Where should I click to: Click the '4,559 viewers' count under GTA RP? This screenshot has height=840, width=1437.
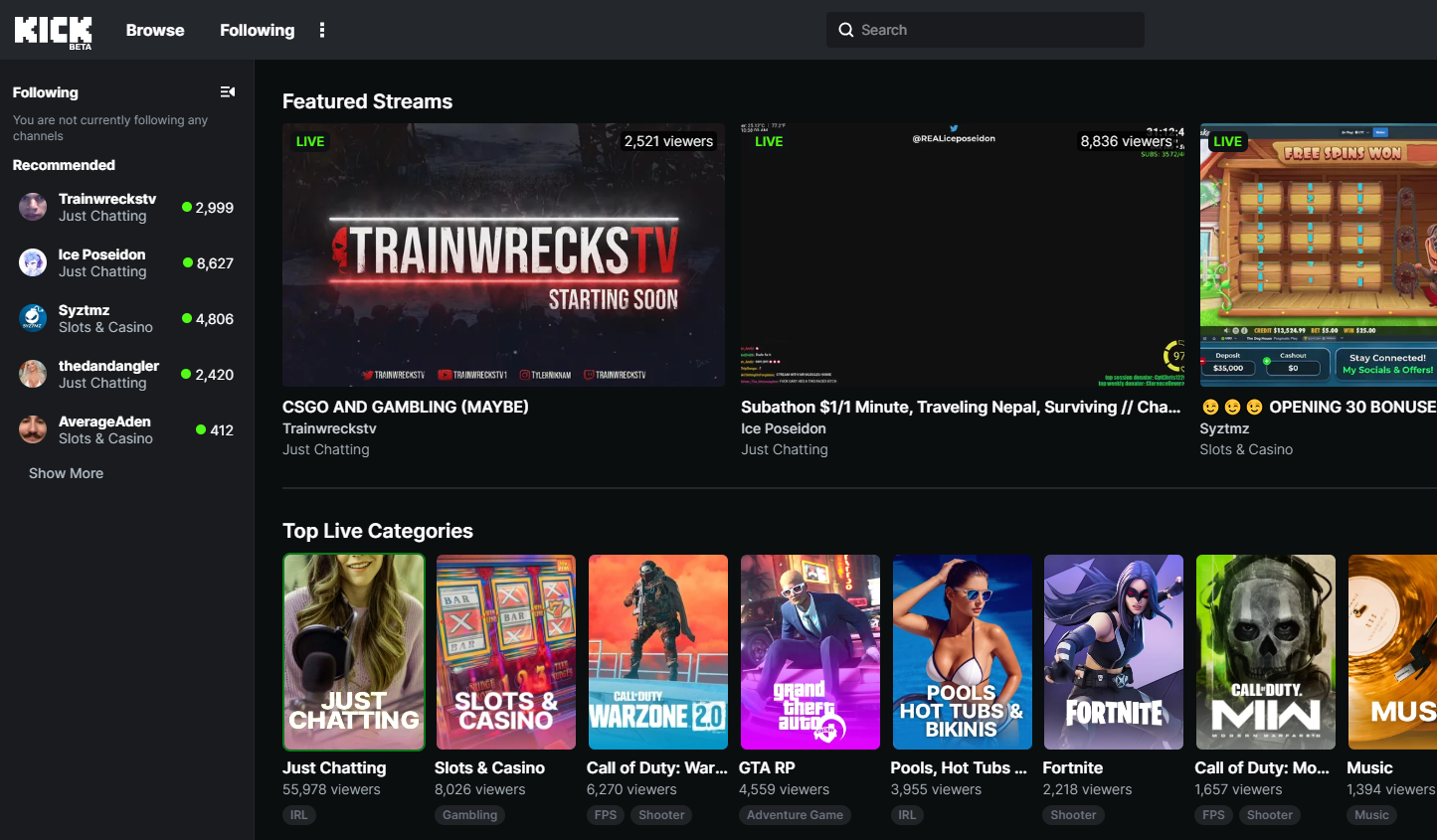784,789
